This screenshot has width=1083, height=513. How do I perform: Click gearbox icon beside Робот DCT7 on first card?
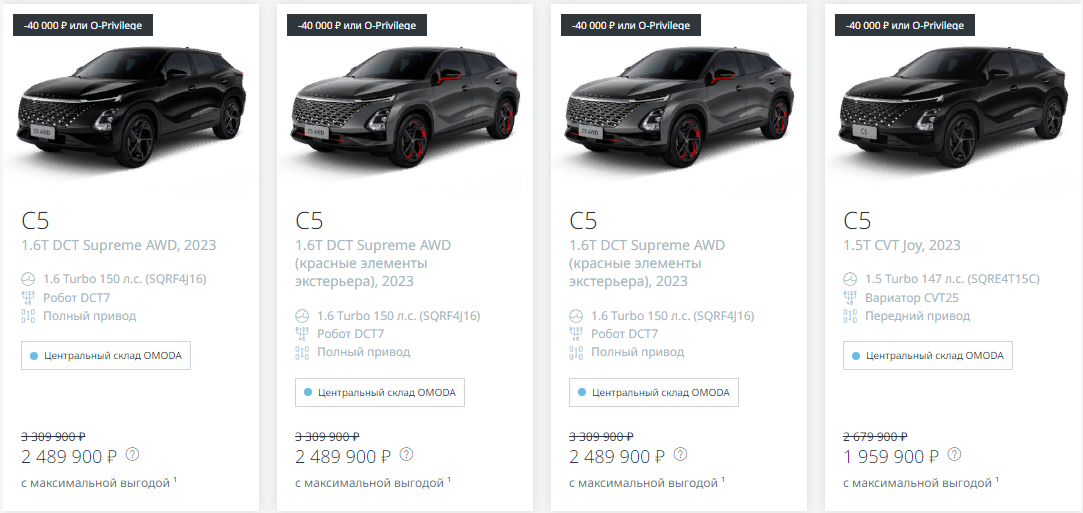click(28, 298)
